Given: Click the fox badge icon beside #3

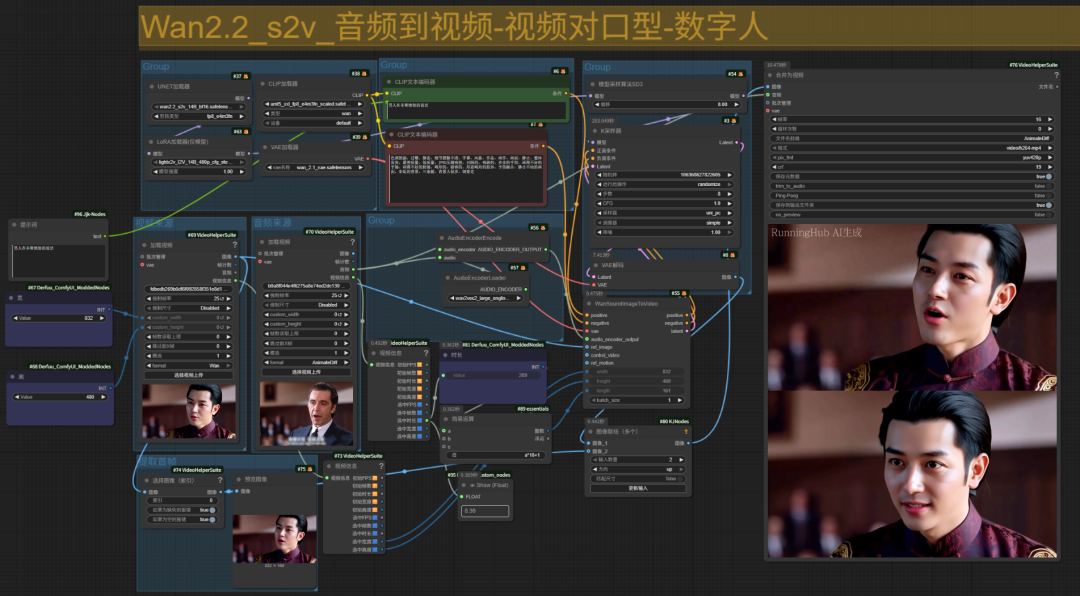Looking at the screenshot, I should 735,121.
